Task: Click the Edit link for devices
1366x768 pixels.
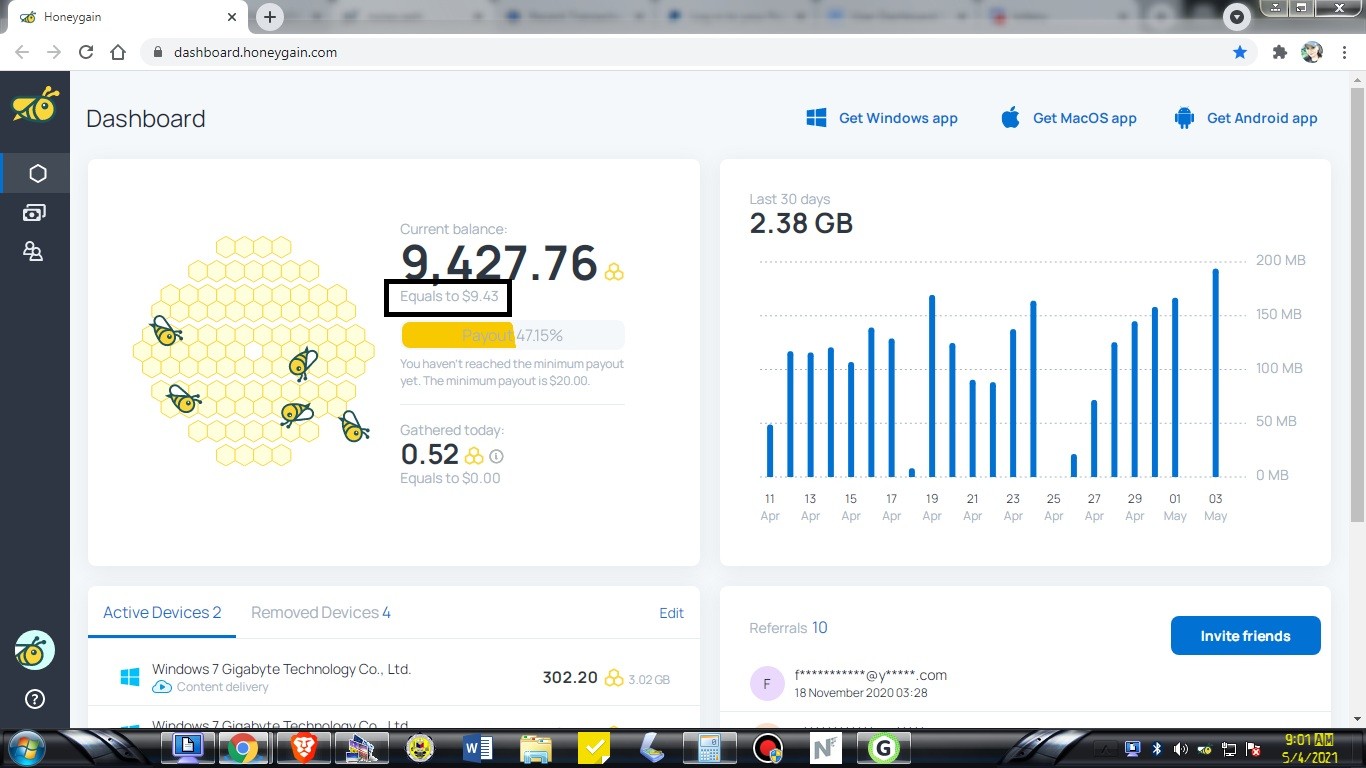Action: 671,613
